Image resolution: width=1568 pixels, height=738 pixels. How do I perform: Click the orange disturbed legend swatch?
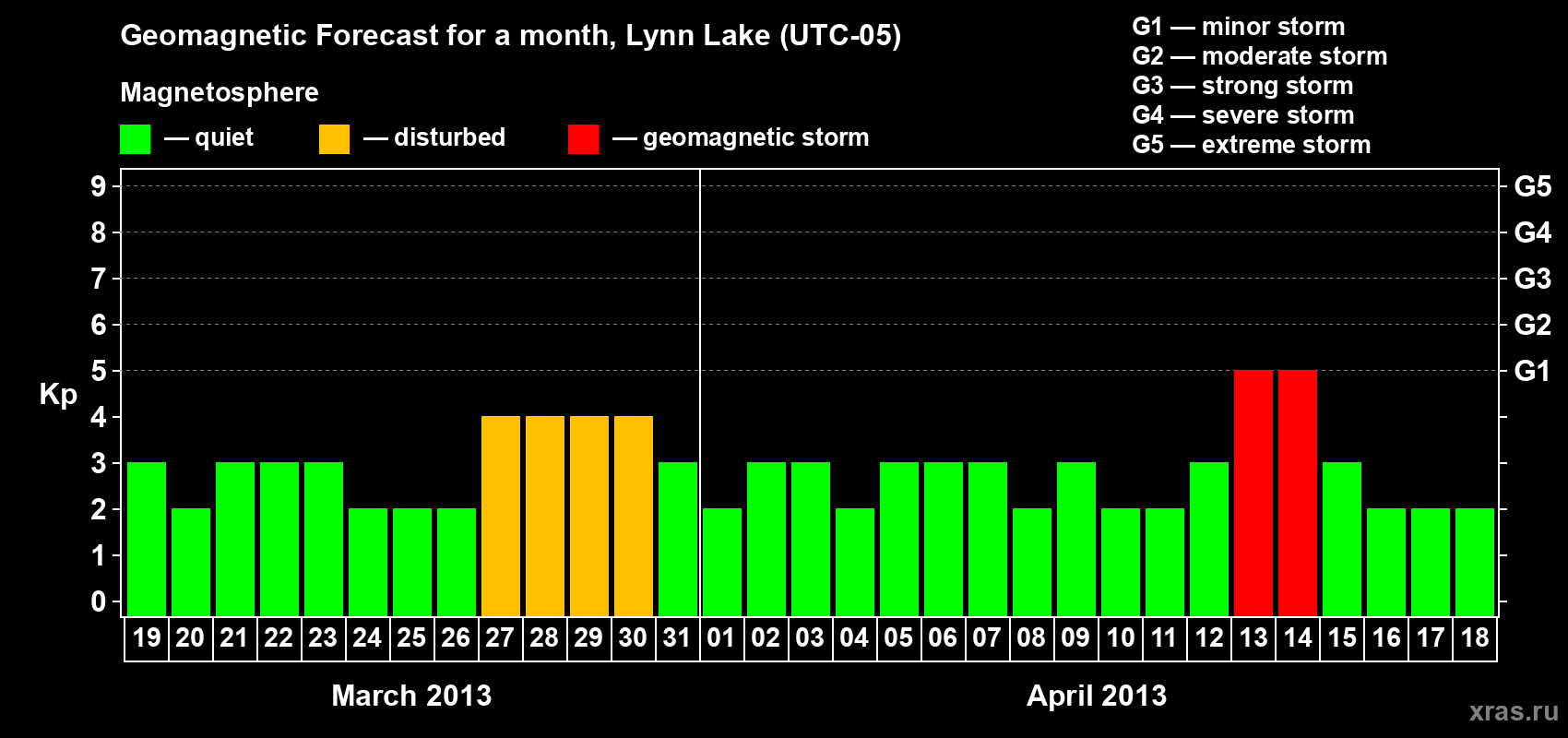point(335,139)
